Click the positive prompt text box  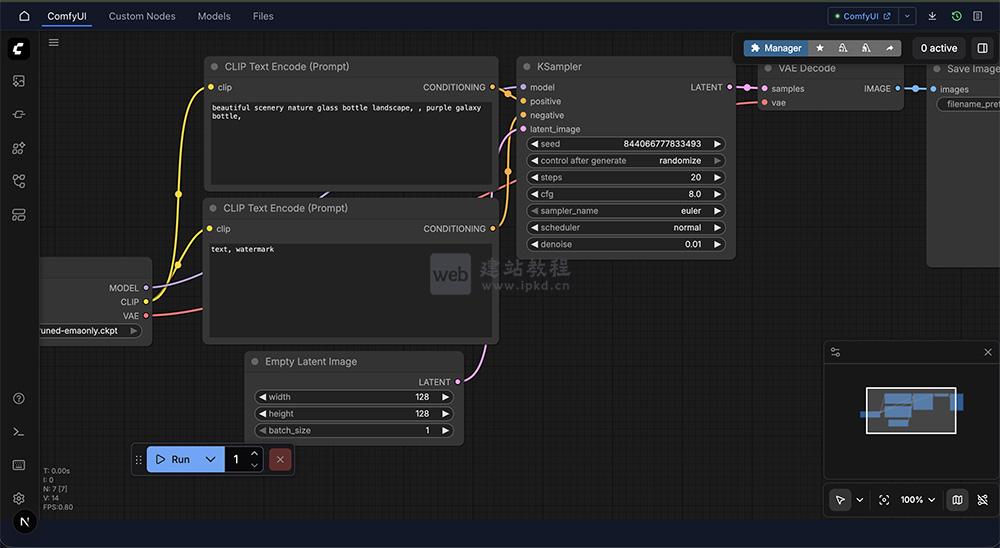pos(351,140)
